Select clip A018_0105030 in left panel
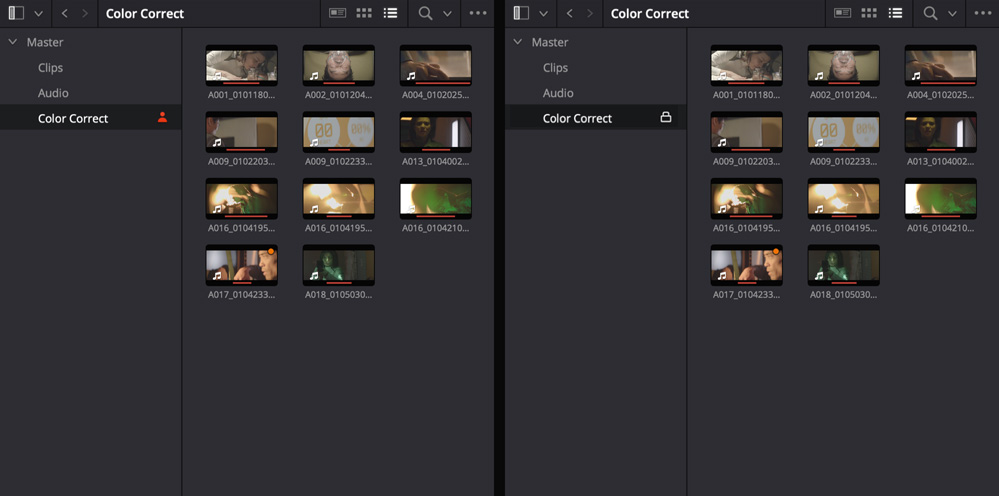999x496 pixels. [x=338, y=266]
